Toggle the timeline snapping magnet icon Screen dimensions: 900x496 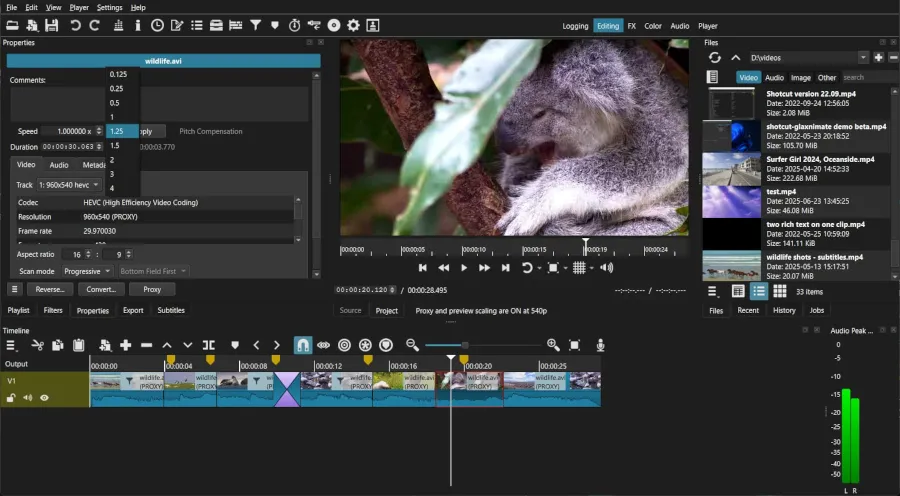(x=302, y=345)
